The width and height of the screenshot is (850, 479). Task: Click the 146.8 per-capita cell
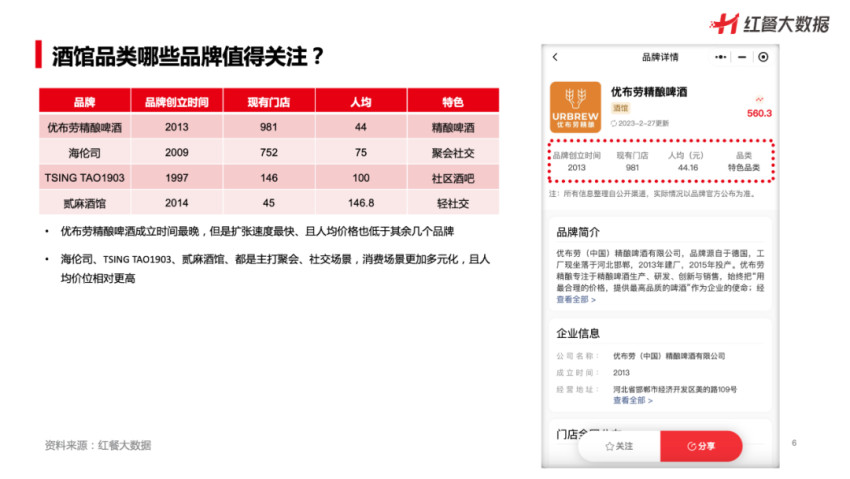point(361,203)
